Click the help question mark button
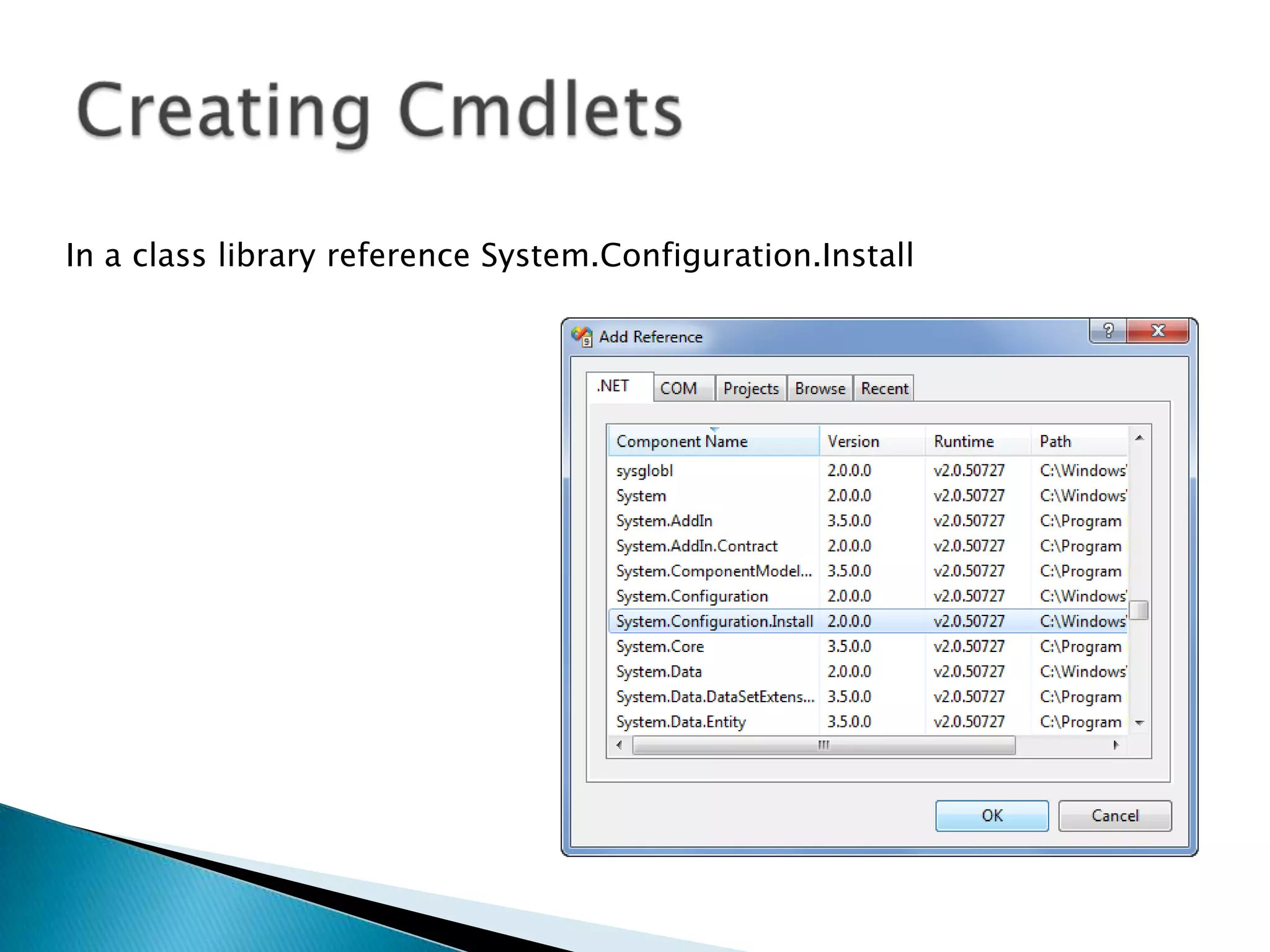1270x952 pixels. pos(1108,330)
